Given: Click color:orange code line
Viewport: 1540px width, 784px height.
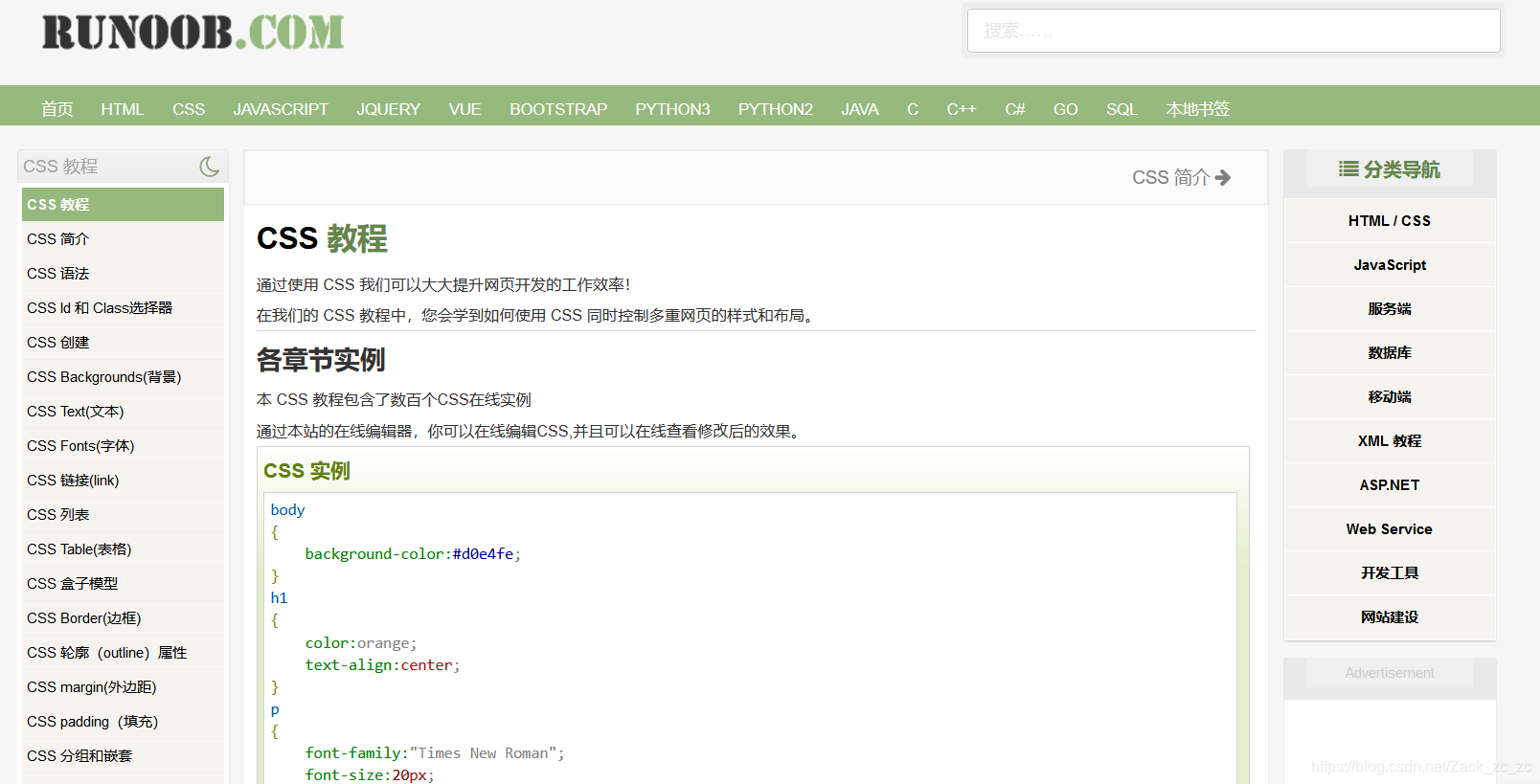Looking at the screenshot, I should (x=361, y=643).
